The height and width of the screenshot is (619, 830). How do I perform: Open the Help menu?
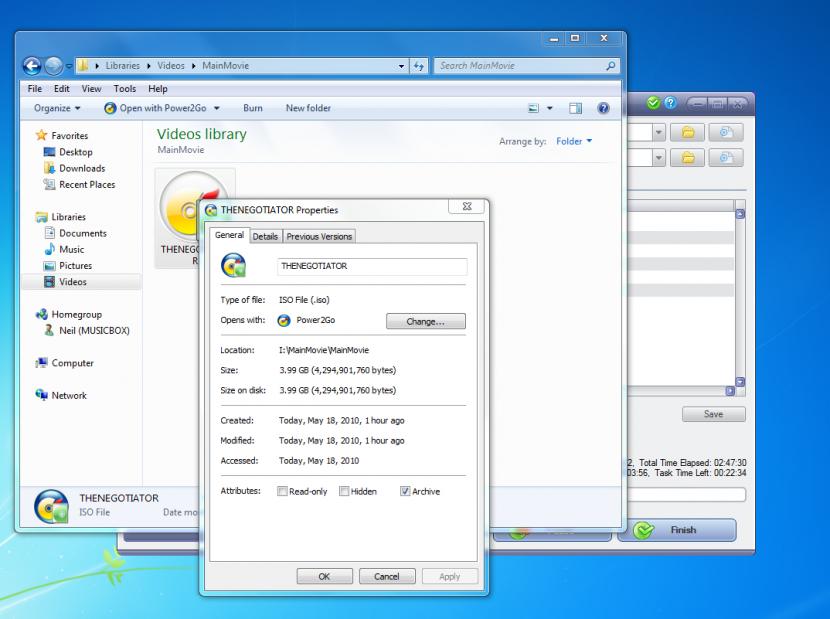click(157, 89)
